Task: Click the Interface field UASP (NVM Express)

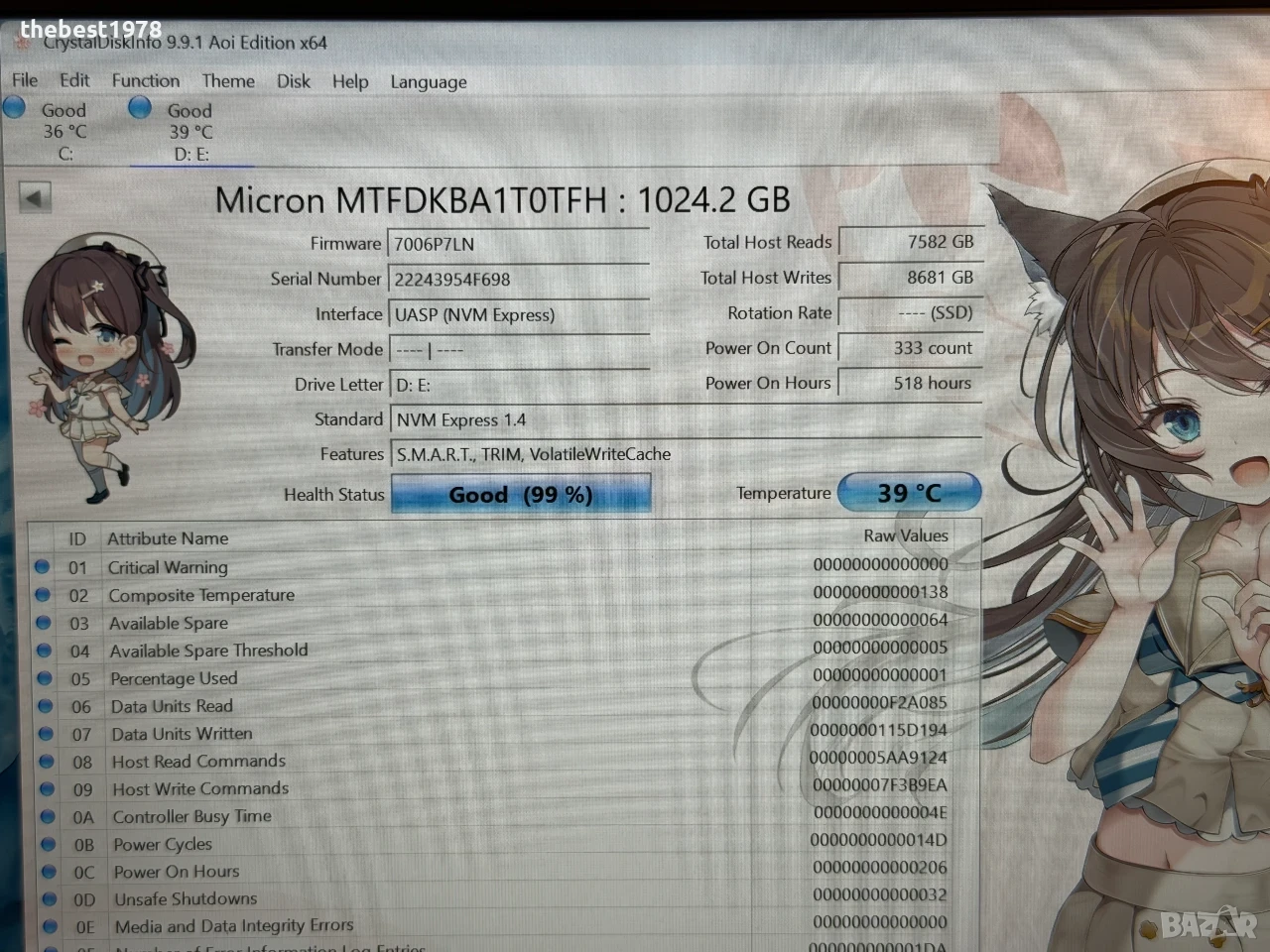Action: [x=520, y=315]
